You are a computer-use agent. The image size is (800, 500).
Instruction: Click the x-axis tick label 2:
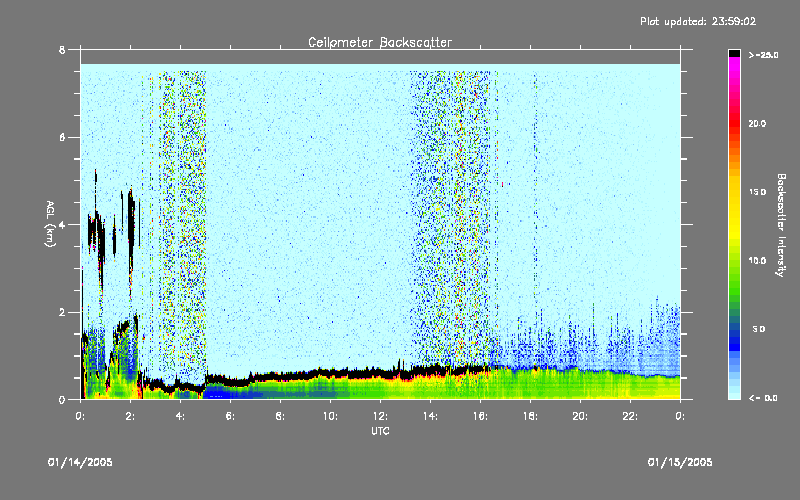(x=130, y=416)
